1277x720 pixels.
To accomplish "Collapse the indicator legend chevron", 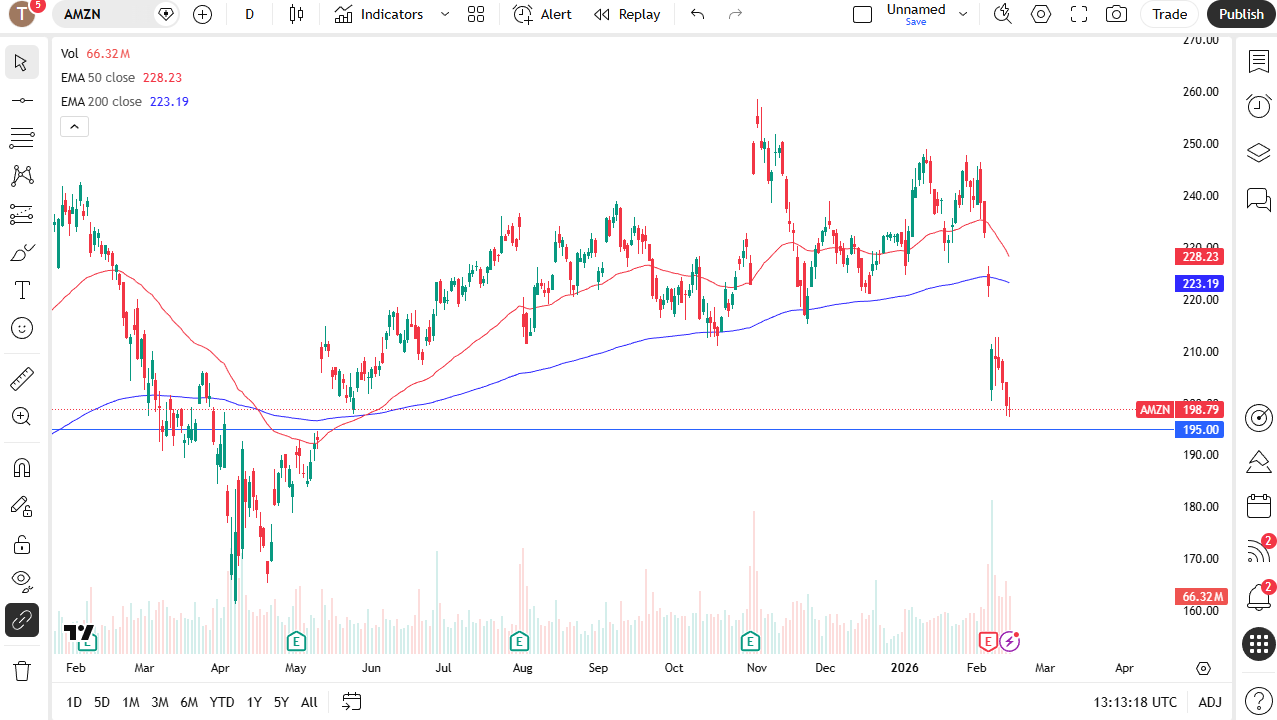I will point(75,126).
